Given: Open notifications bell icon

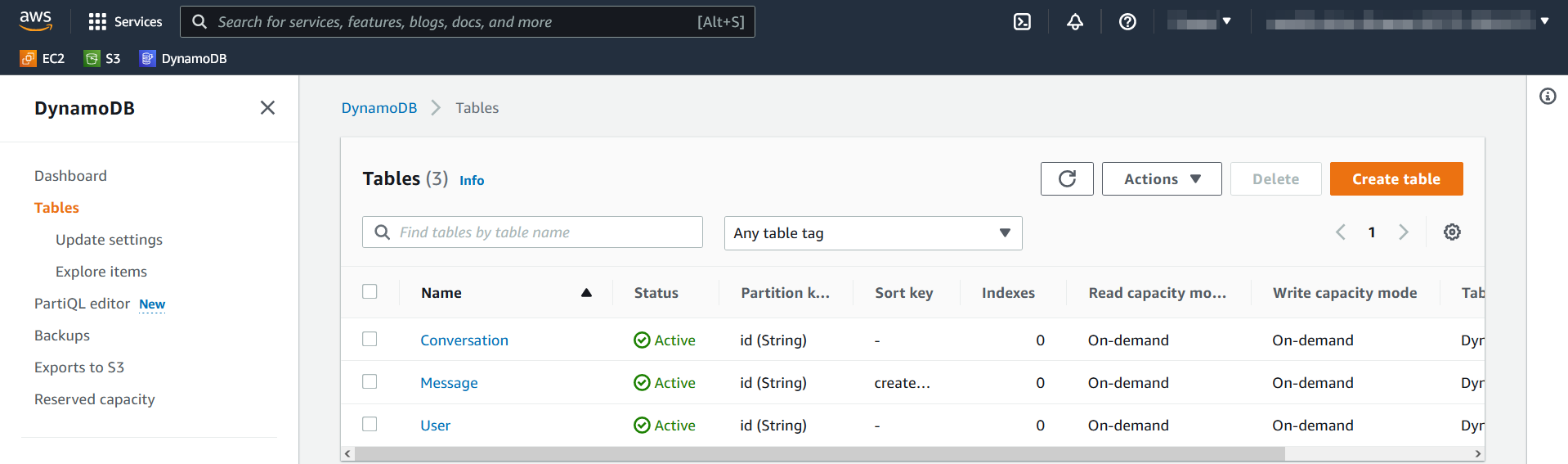Looking at the screenshot, I should [x=1075, y=22].
